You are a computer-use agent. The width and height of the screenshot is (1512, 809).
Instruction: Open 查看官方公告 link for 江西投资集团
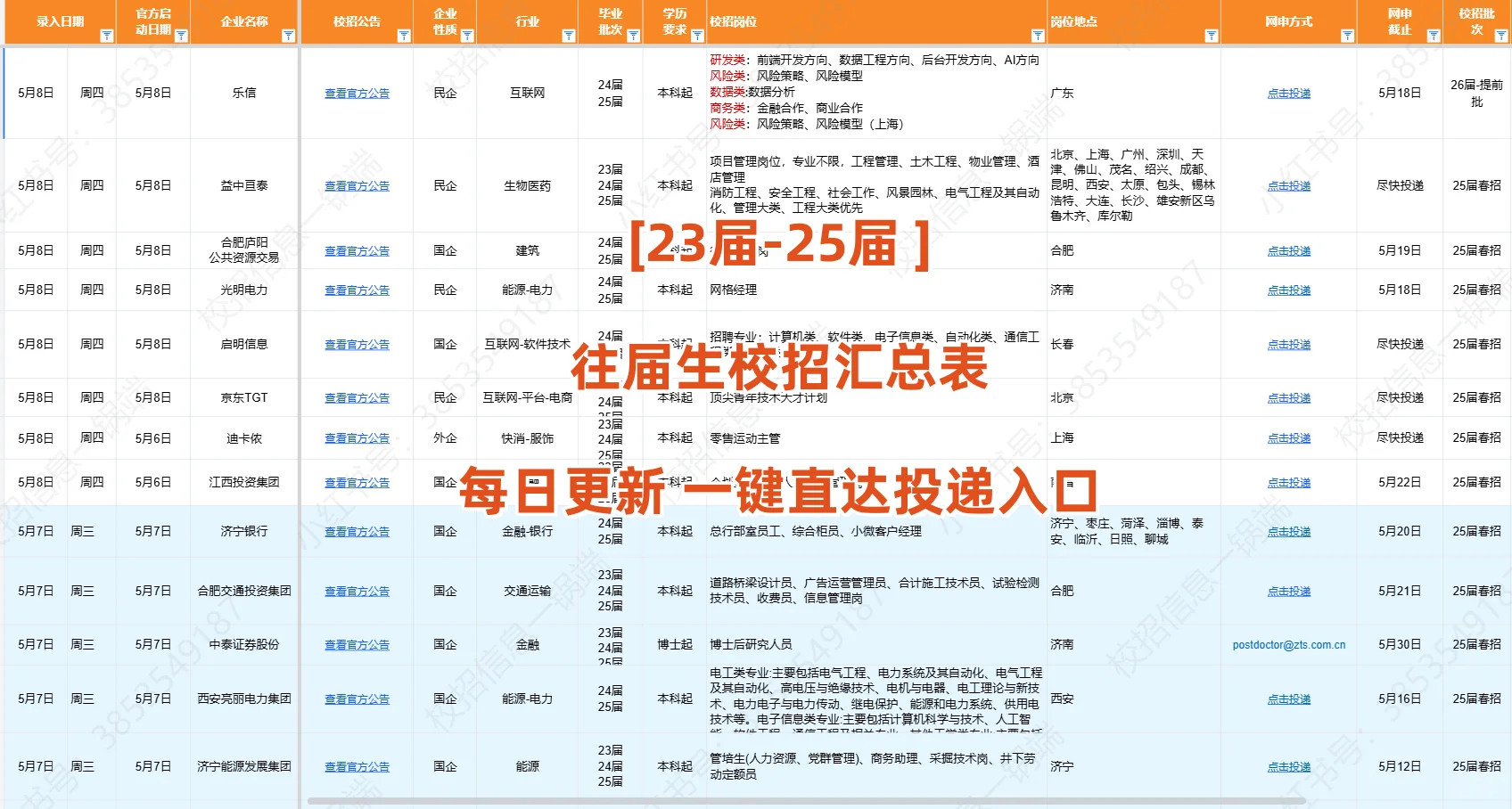pos(357,482)
